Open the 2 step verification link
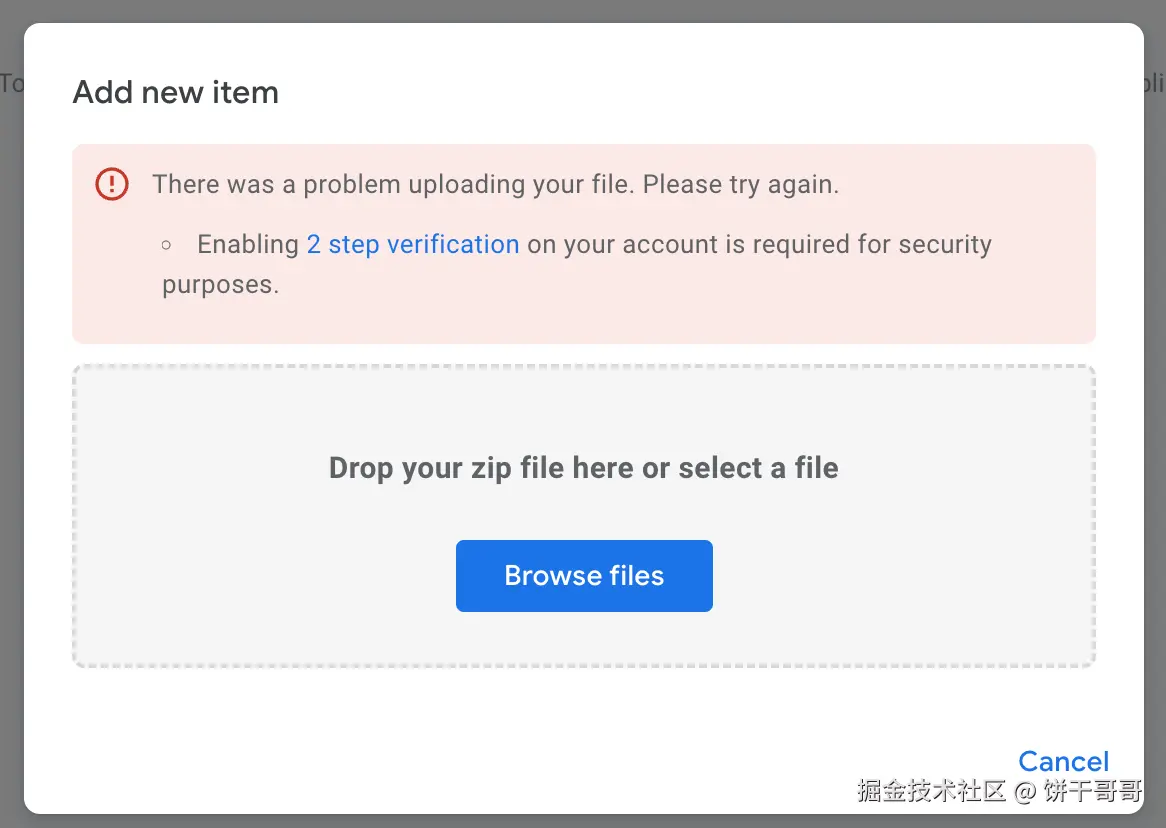 coord(412,244)
